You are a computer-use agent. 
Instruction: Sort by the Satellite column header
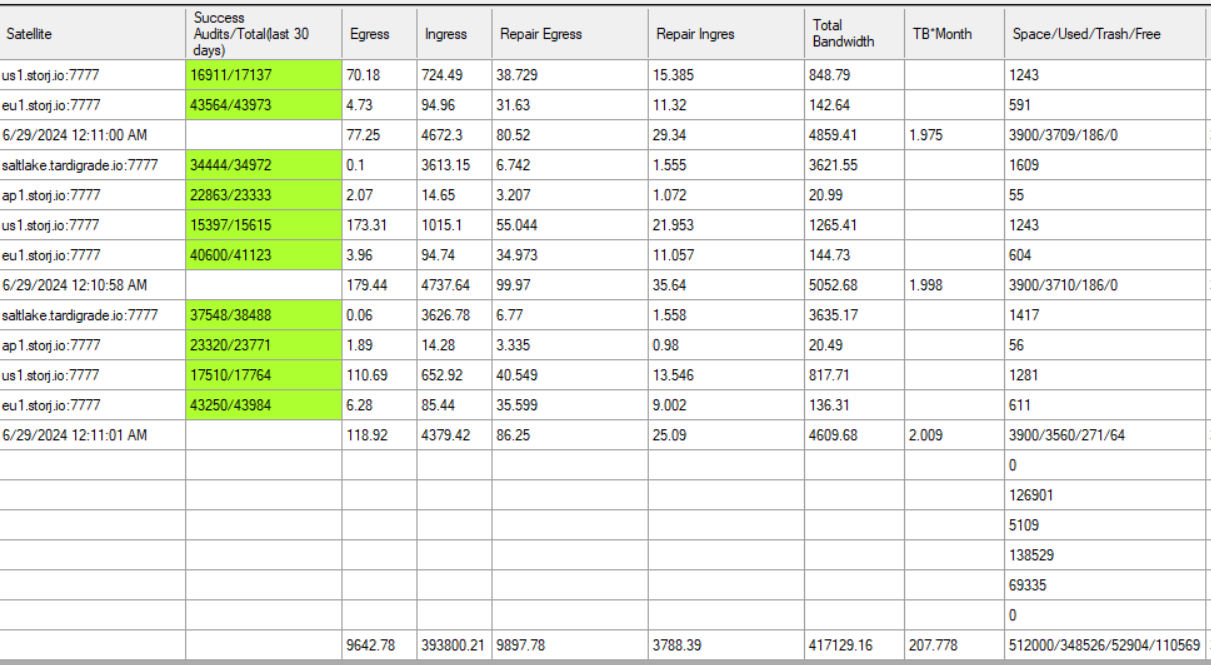92,34
